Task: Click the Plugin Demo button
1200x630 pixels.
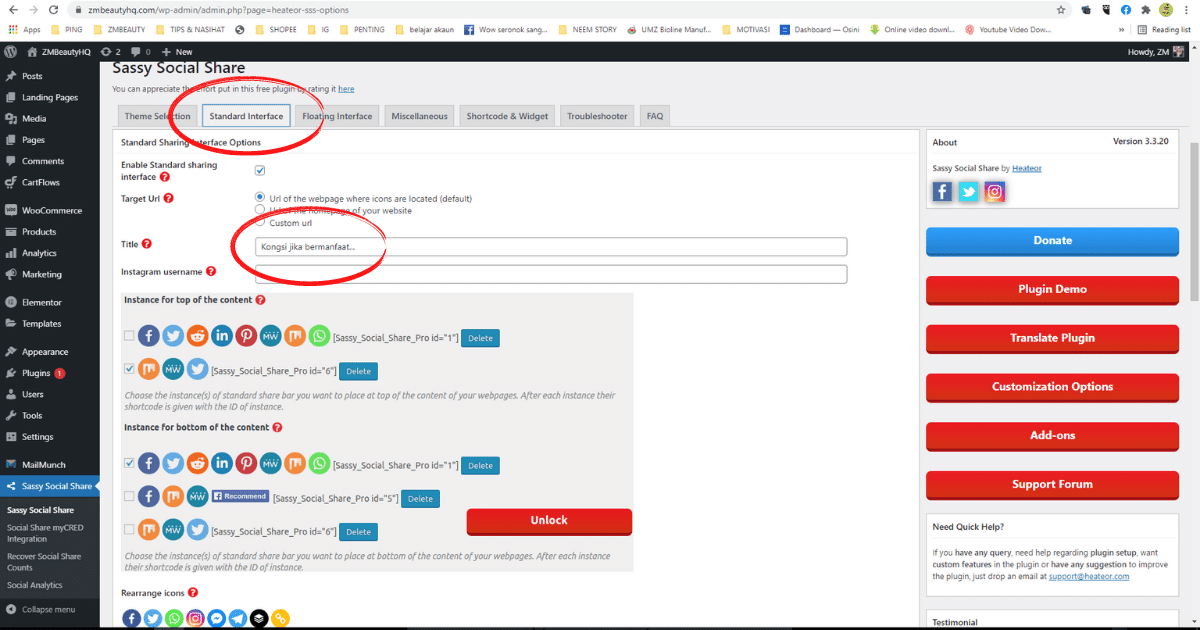Action: 1052,290
